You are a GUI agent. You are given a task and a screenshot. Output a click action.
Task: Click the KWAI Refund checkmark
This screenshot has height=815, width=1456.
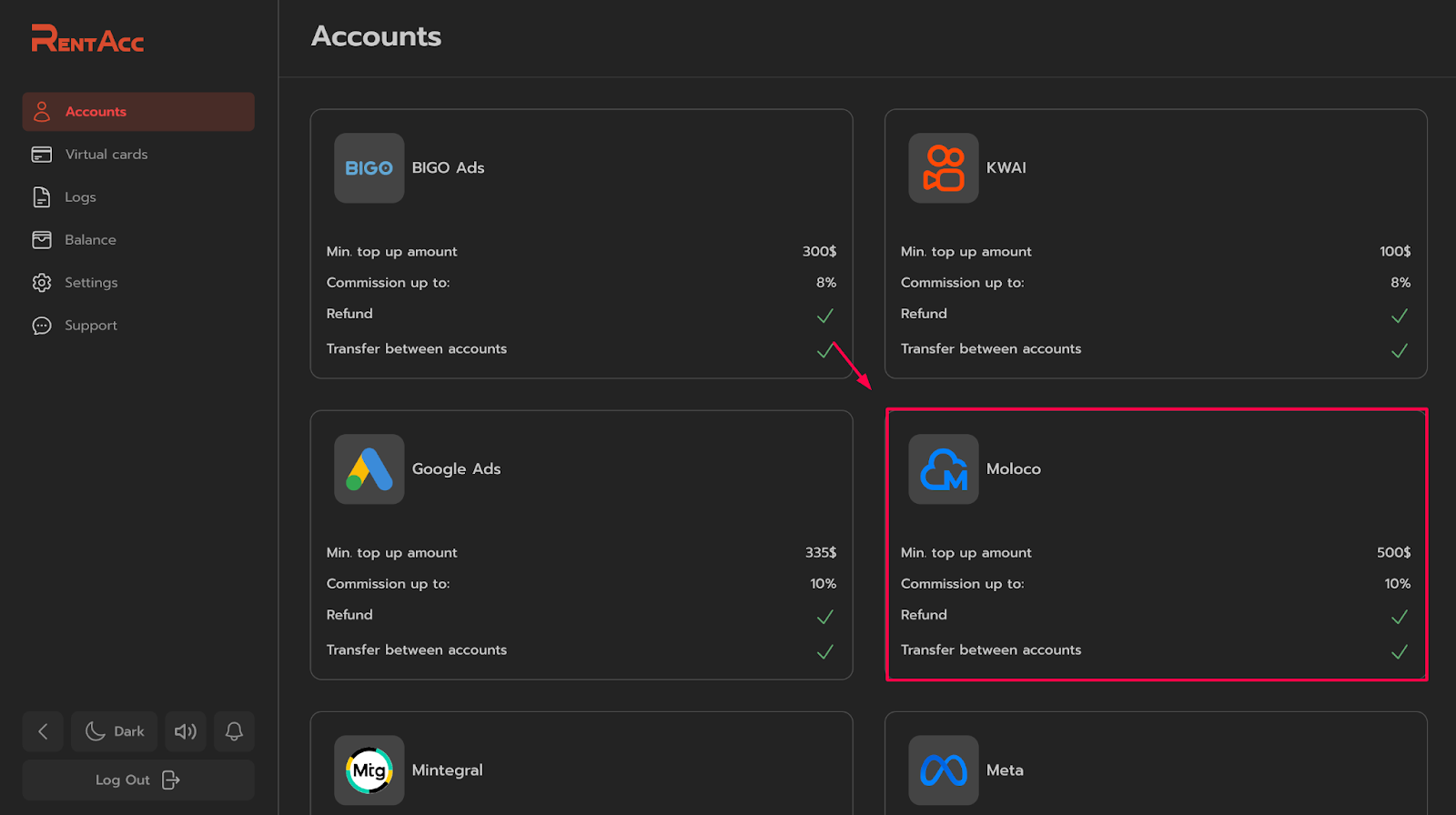coord(1400,316)
